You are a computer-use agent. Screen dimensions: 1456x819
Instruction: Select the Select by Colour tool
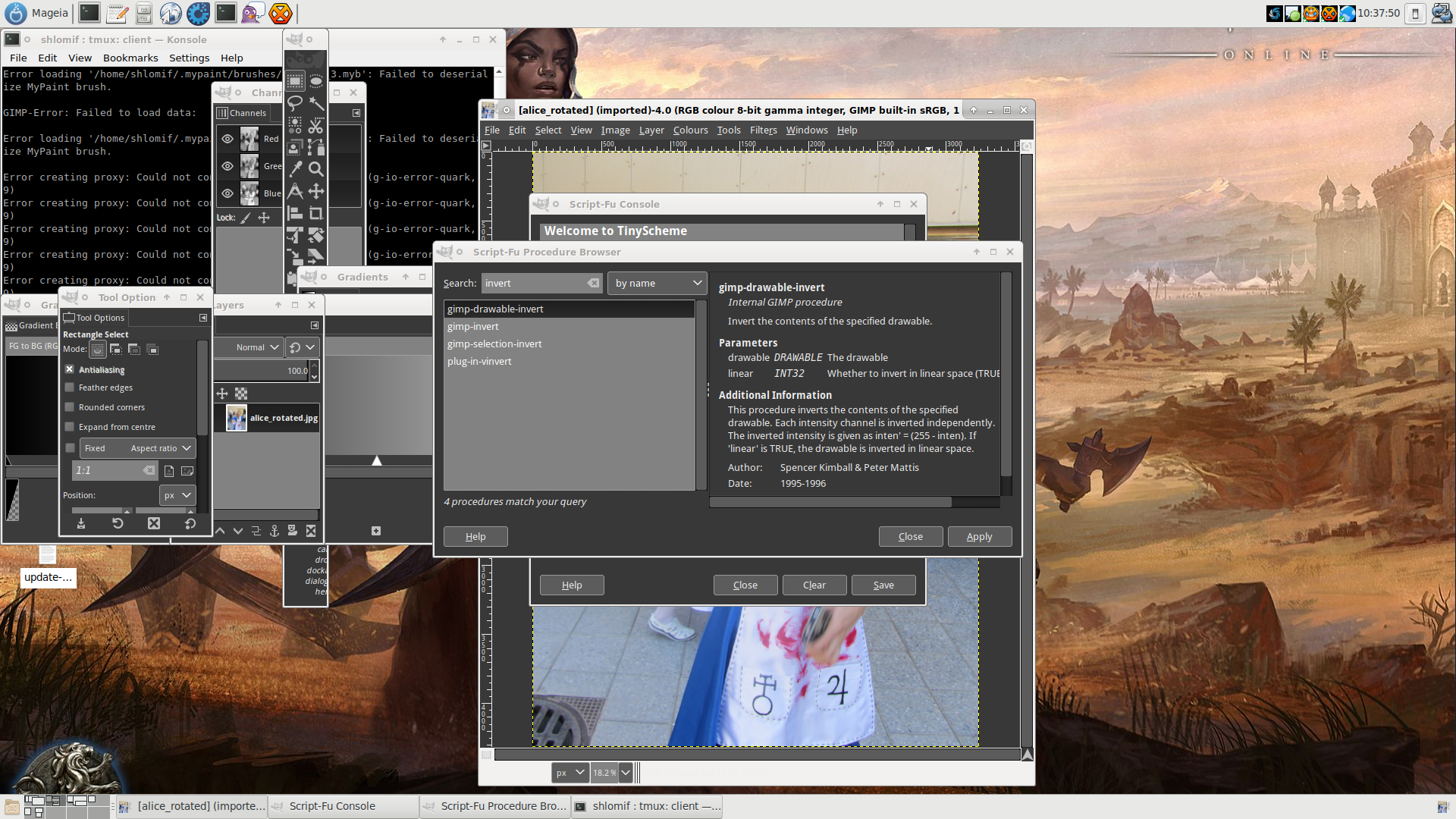295,125
